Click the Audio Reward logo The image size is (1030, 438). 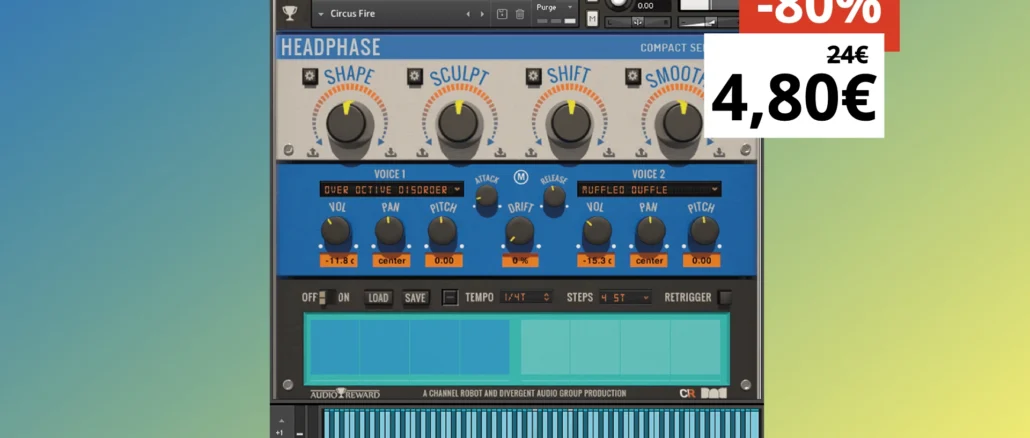coord(345,393)
